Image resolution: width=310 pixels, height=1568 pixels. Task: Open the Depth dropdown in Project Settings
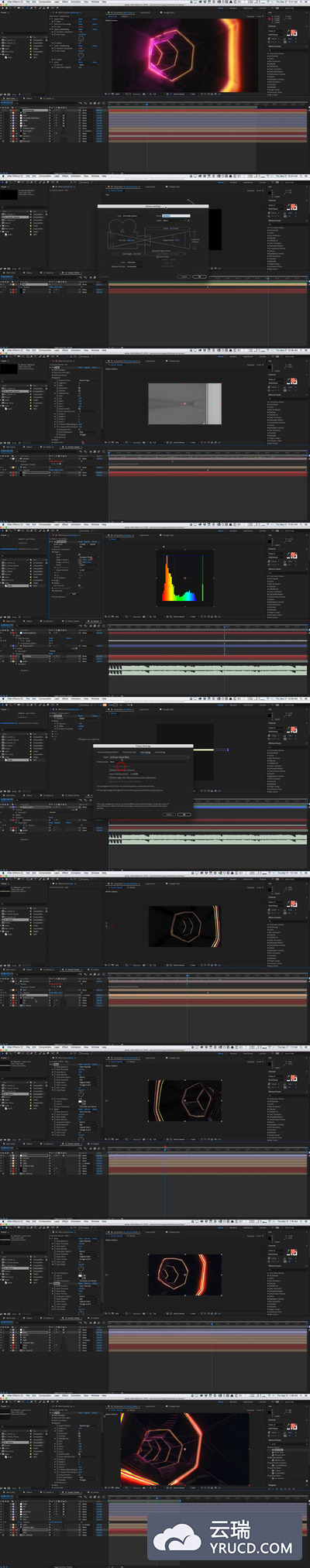[149, 757]
